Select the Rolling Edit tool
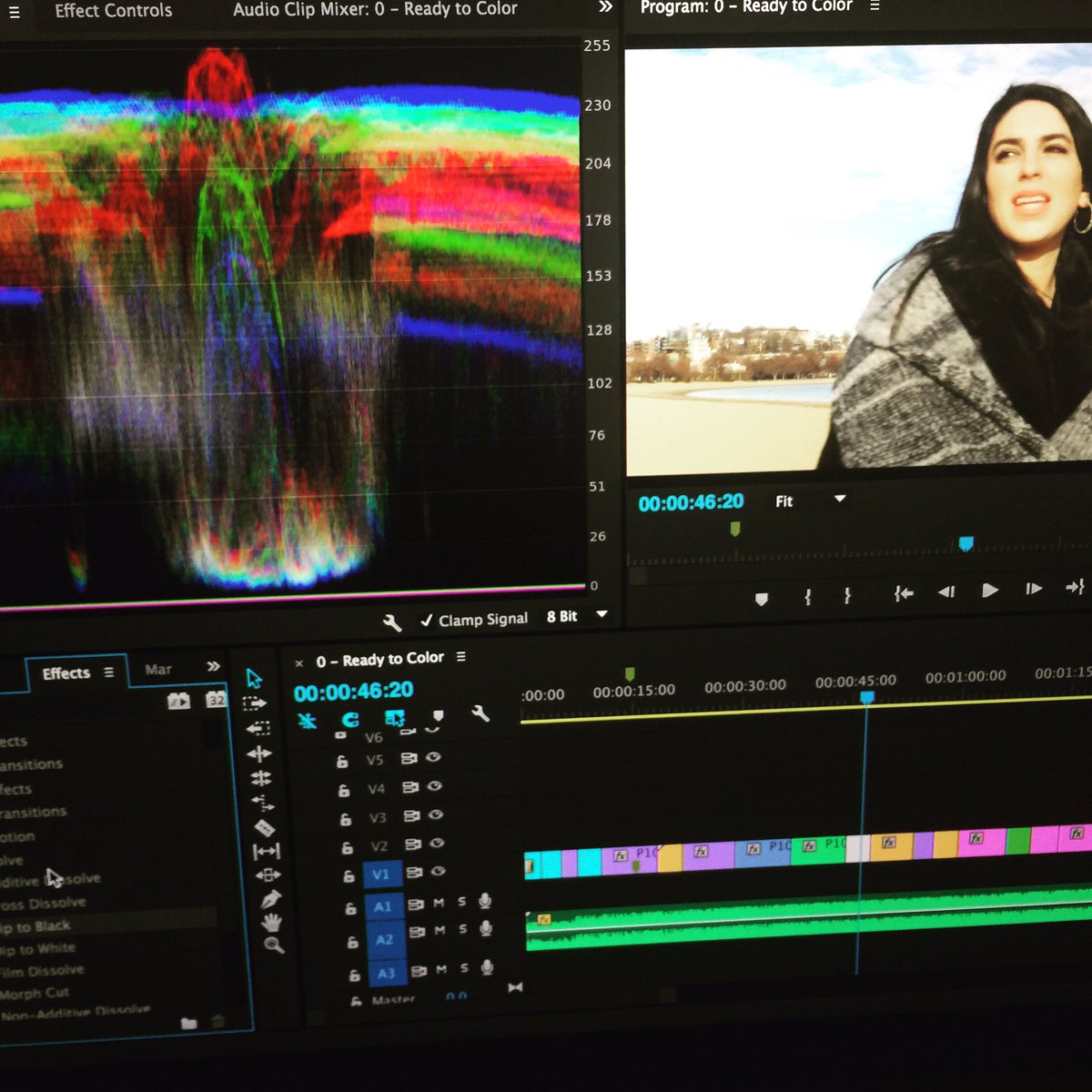This screenshot has width=1092, height=1092. tap(260, 778)
